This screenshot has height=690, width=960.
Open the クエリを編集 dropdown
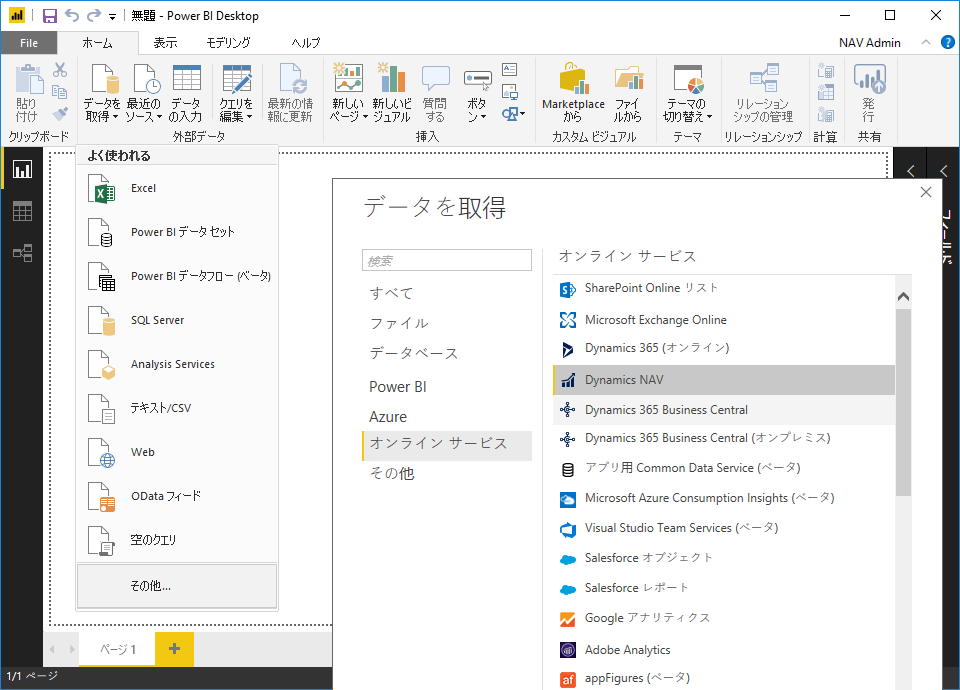(x=236, y=93)
